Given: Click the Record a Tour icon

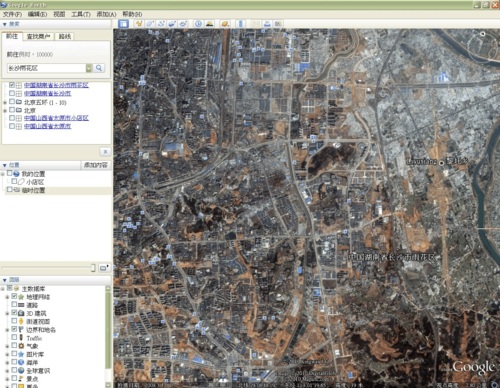Looking at the screenshot, I should click(183, 24).
